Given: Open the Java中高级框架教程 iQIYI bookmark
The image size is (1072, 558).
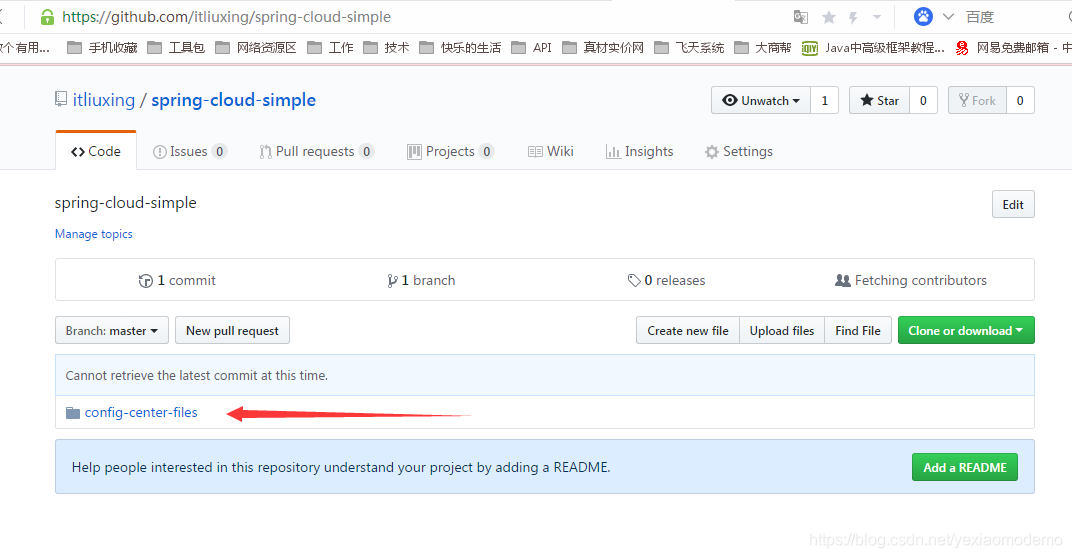Looking at the screenshot, I should pos(873,48).
